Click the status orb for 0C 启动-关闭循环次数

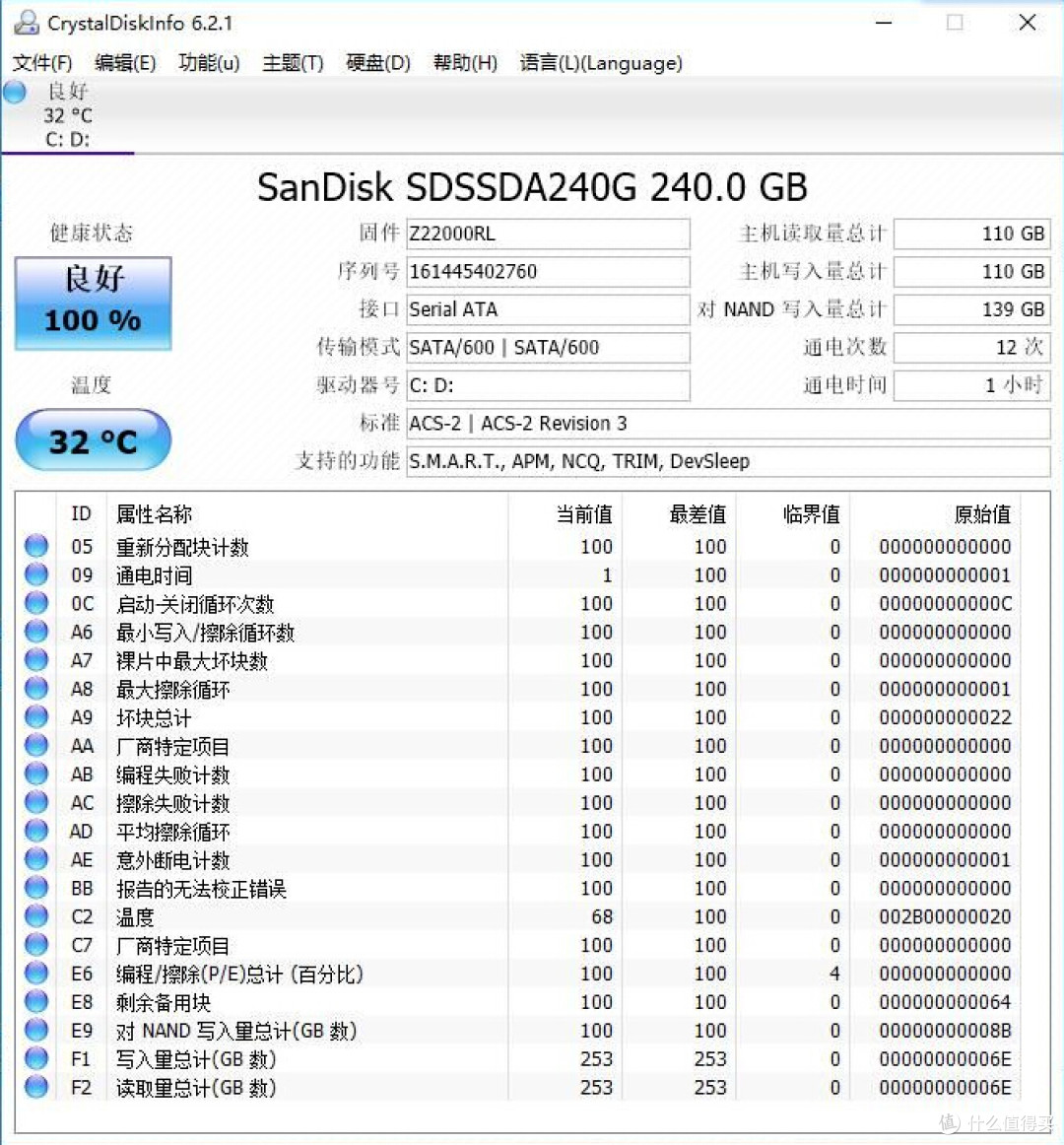[36, 602]
